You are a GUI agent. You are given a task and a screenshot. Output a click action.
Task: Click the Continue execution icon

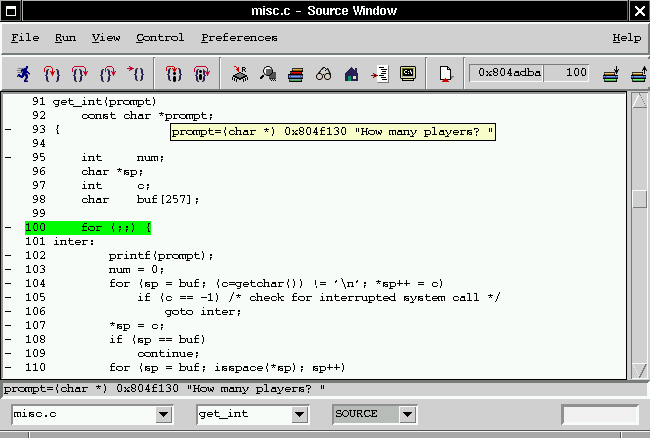[x=135, y=73]
